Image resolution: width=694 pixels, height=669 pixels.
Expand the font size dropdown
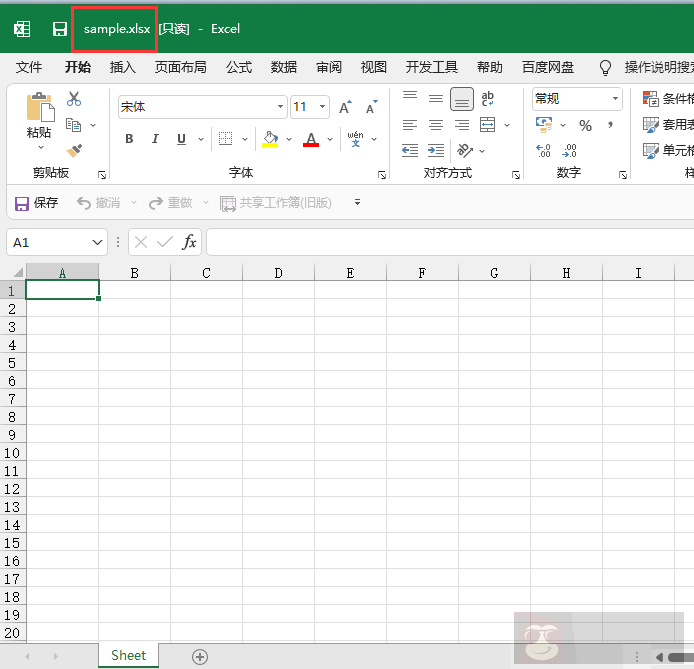point(323,106)
